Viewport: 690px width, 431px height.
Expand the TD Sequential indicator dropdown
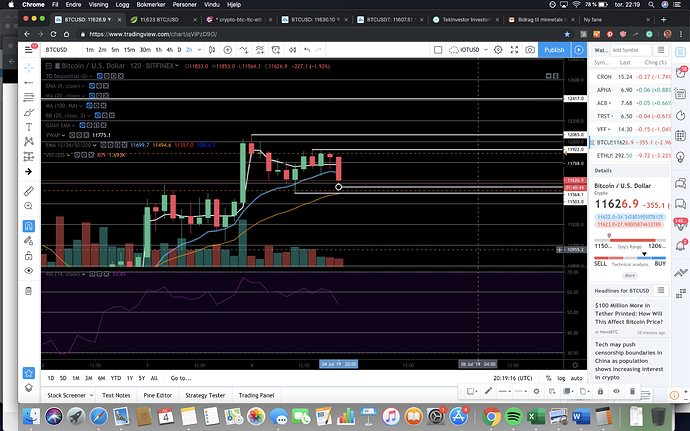pos(90,76)
